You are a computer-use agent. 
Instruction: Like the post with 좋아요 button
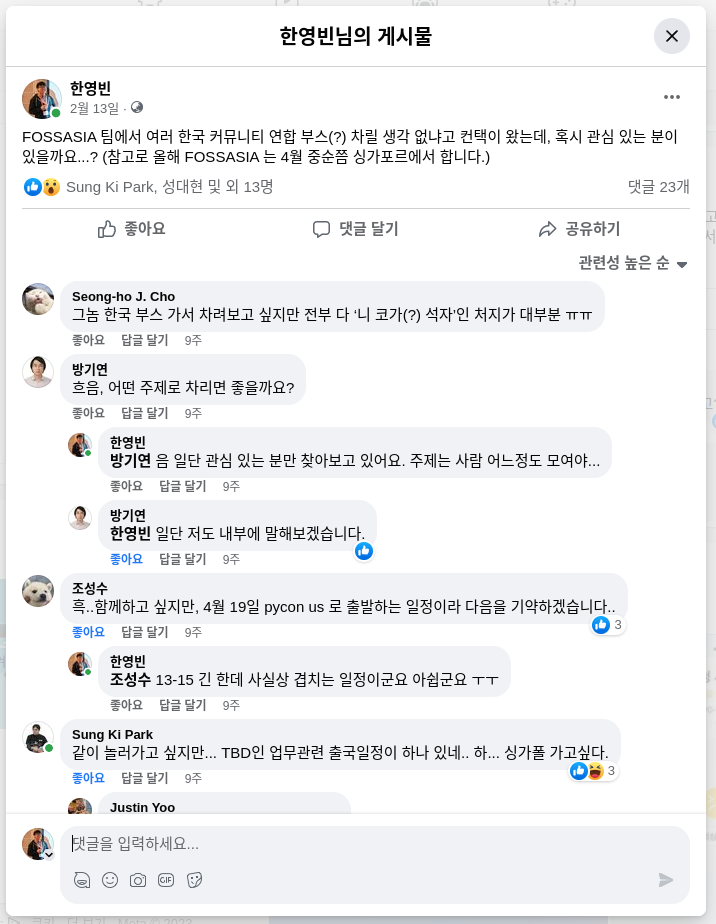pyautogui.click(x=132, y=229)
